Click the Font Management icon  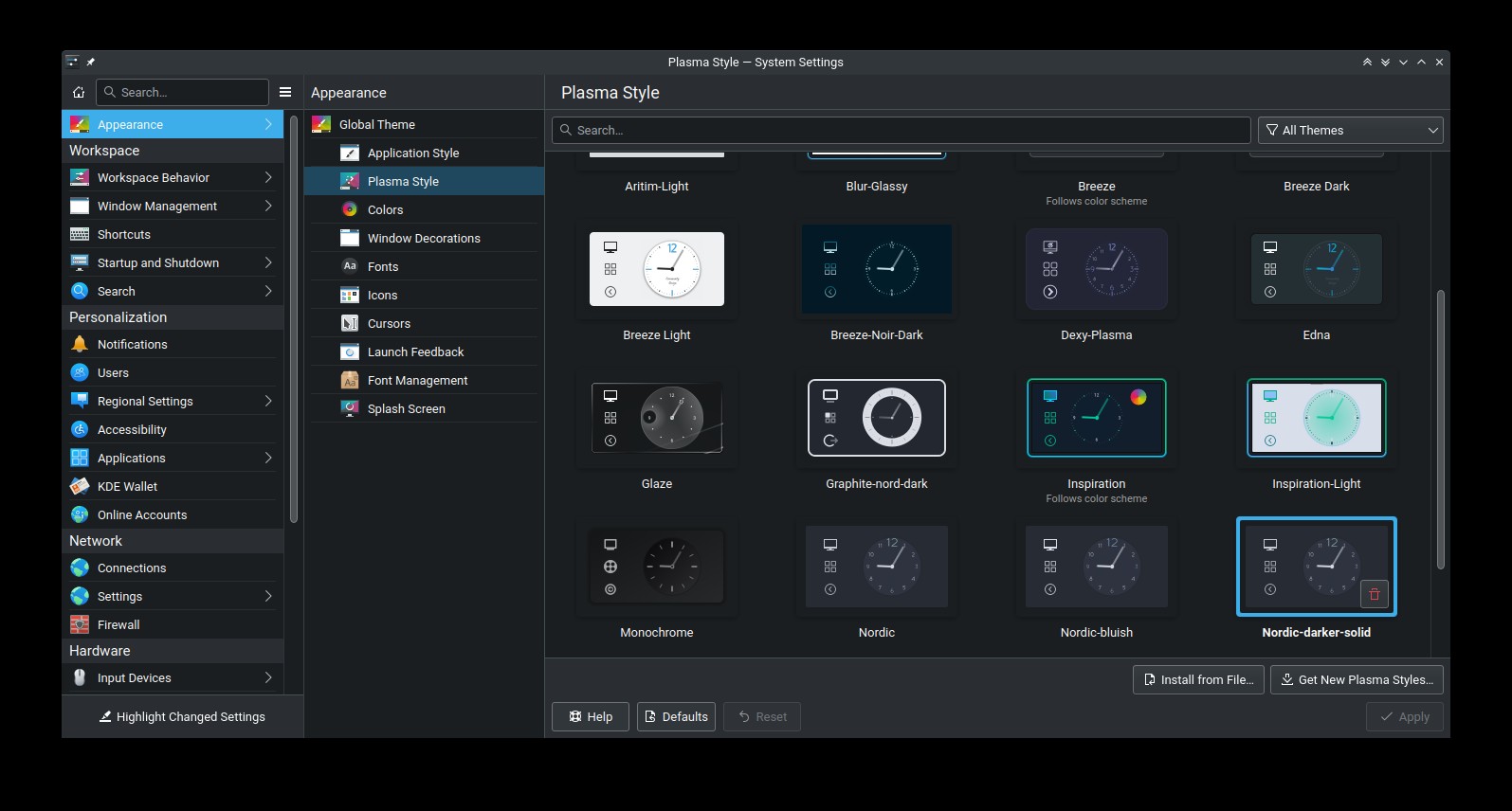click(350, 380)
